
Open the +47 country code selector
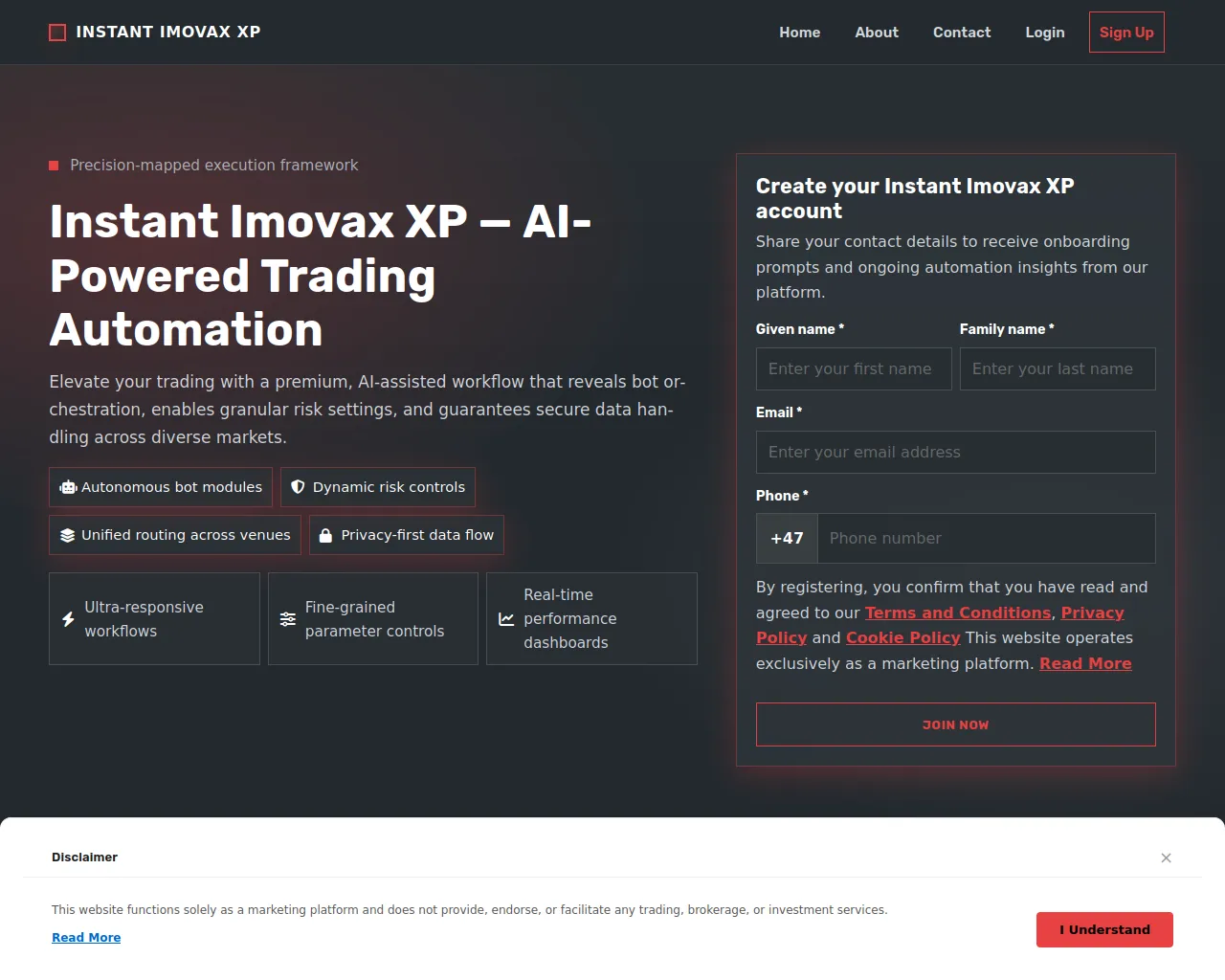[x=787, y=539]
